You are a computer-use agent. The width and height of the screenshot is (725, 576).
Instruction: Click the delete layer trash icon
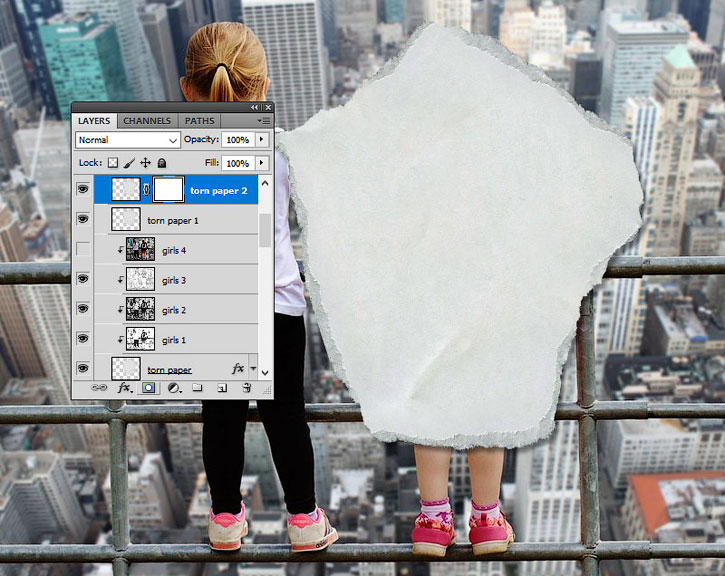pos(247,387)
